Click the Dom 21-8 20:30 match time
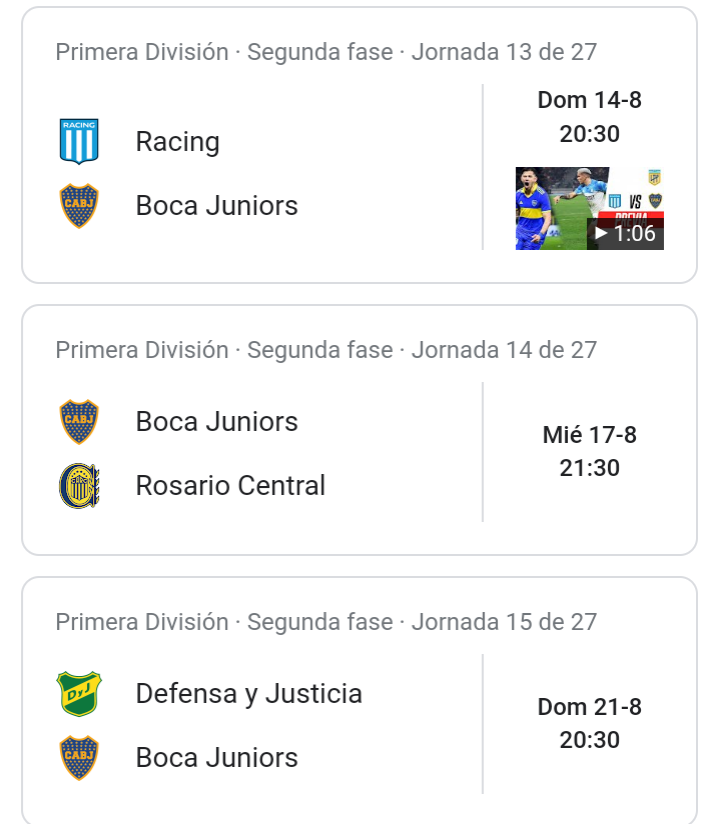 [x=589, y=723]
